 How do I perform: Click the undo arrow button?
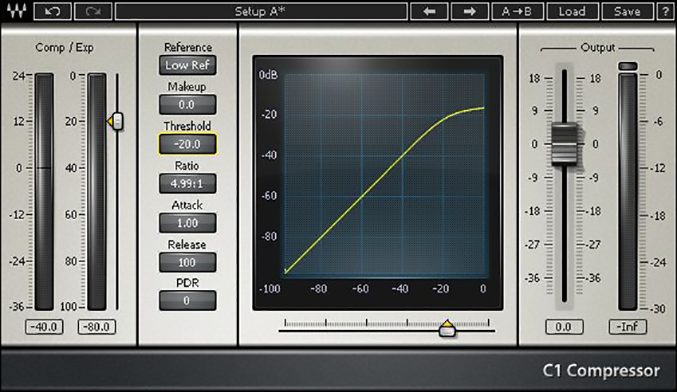coord(52,11)
